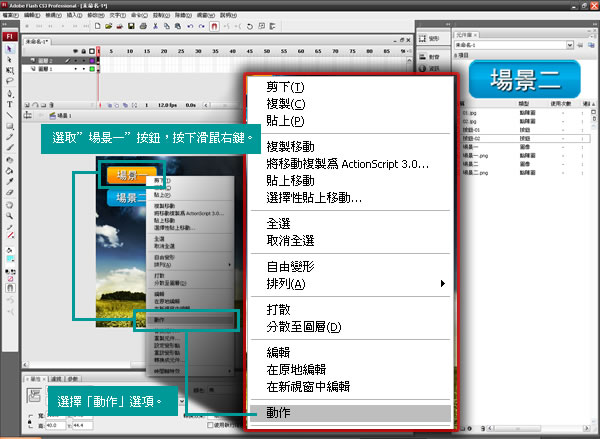
Task: Select the 圖層 1 layer row
Action: [x=60, y=69]
